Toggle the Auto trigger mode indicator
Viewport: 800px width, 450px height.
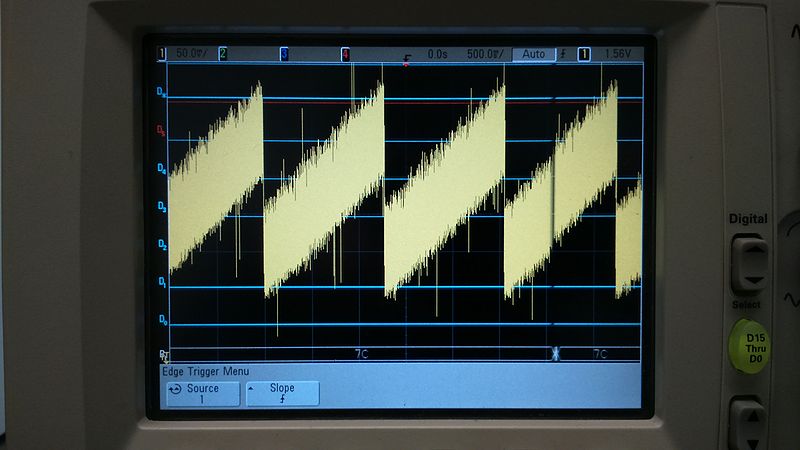[x=533, y=54]
